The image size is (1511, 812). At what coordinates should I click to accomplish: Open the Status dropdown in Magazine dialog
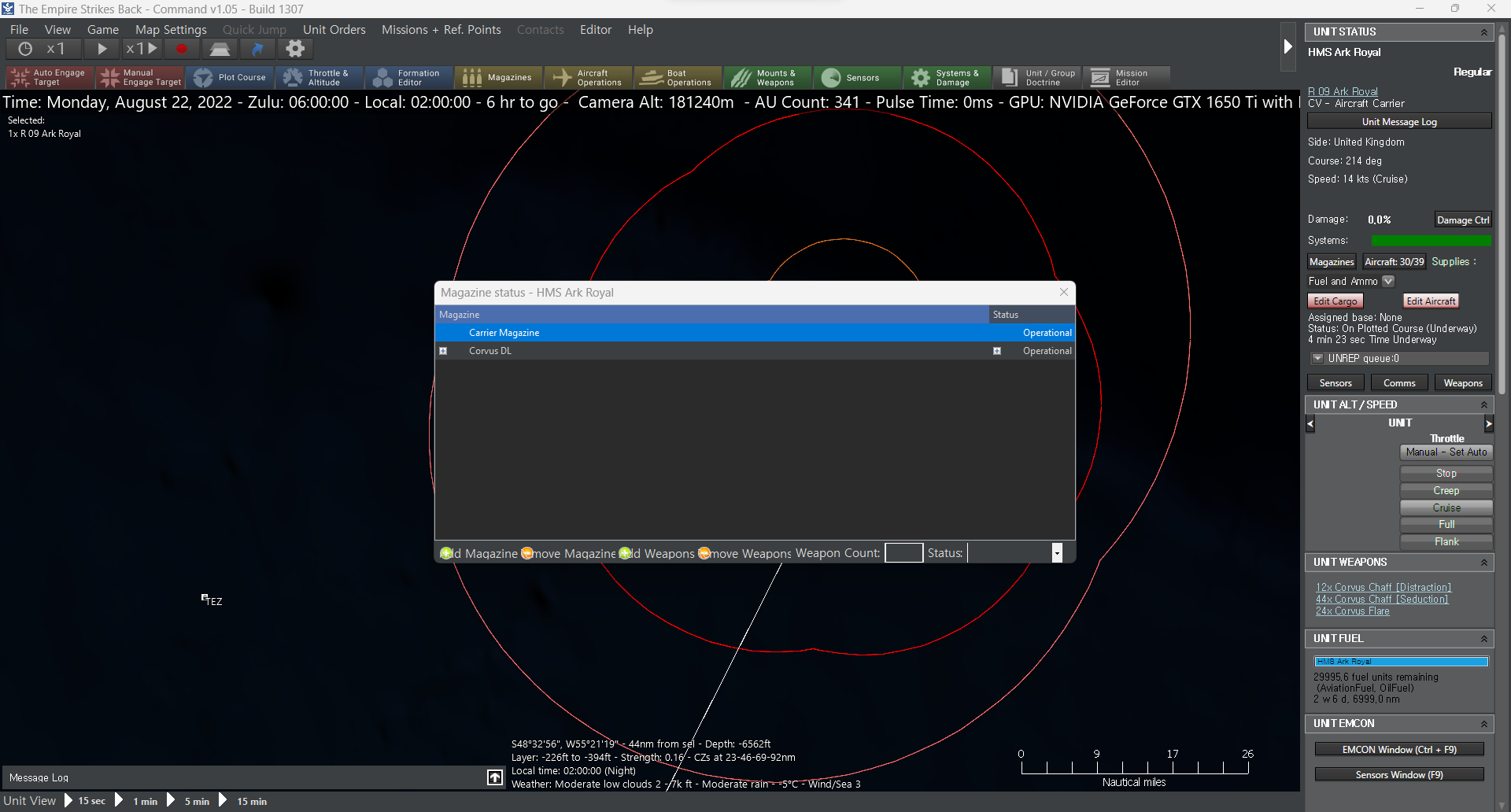click(x=1057, y=553)
